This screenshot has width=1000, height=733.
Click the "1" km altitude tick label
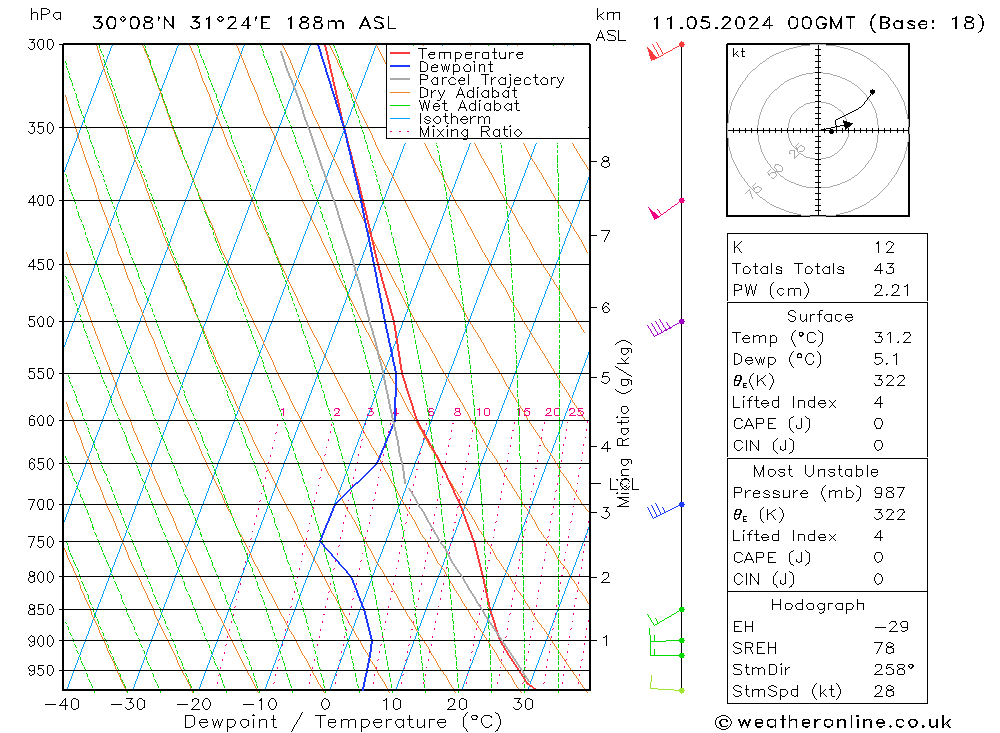pos(605,640)
